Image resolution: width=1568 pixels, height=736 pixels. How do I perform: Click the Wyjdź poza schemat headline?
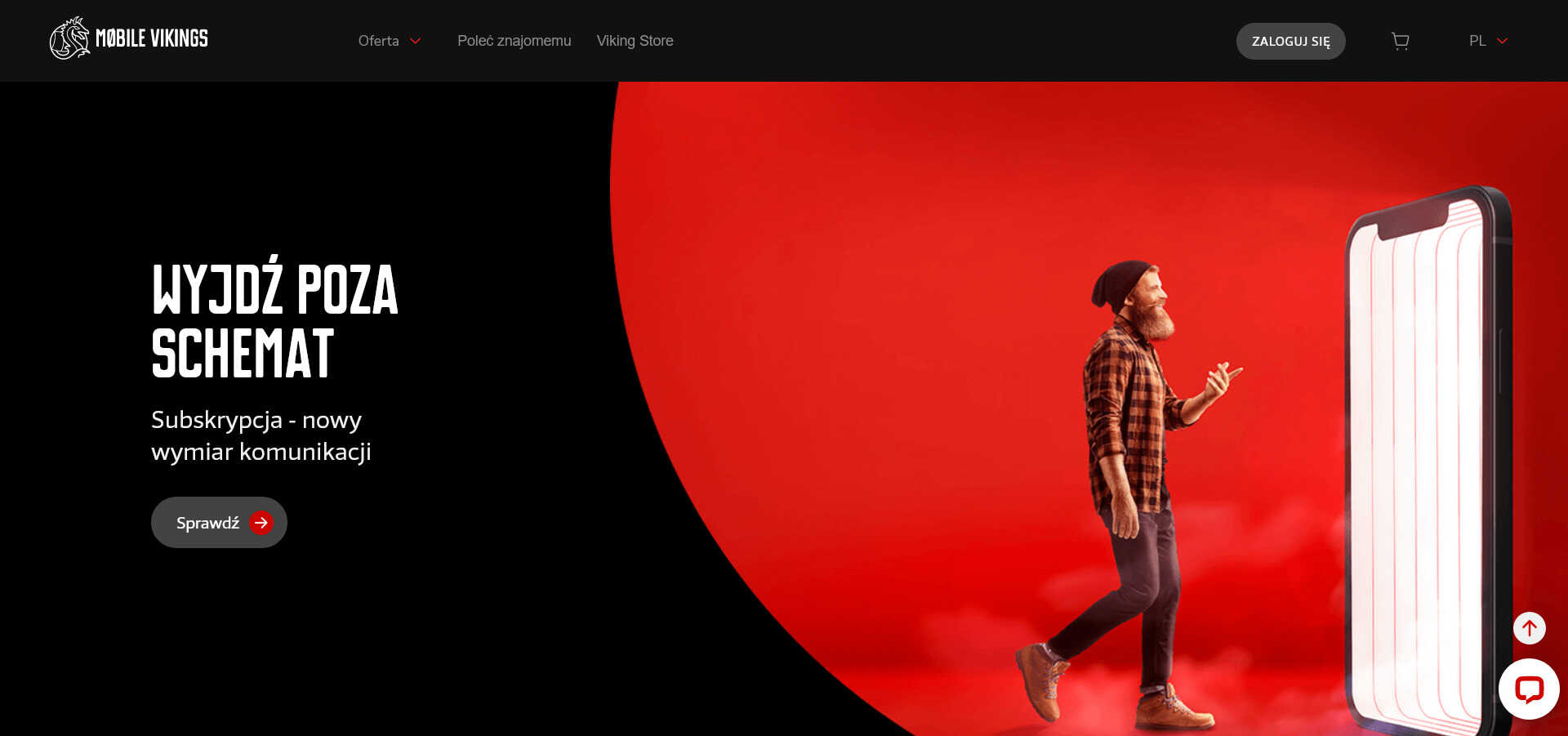tap(274, 320)
